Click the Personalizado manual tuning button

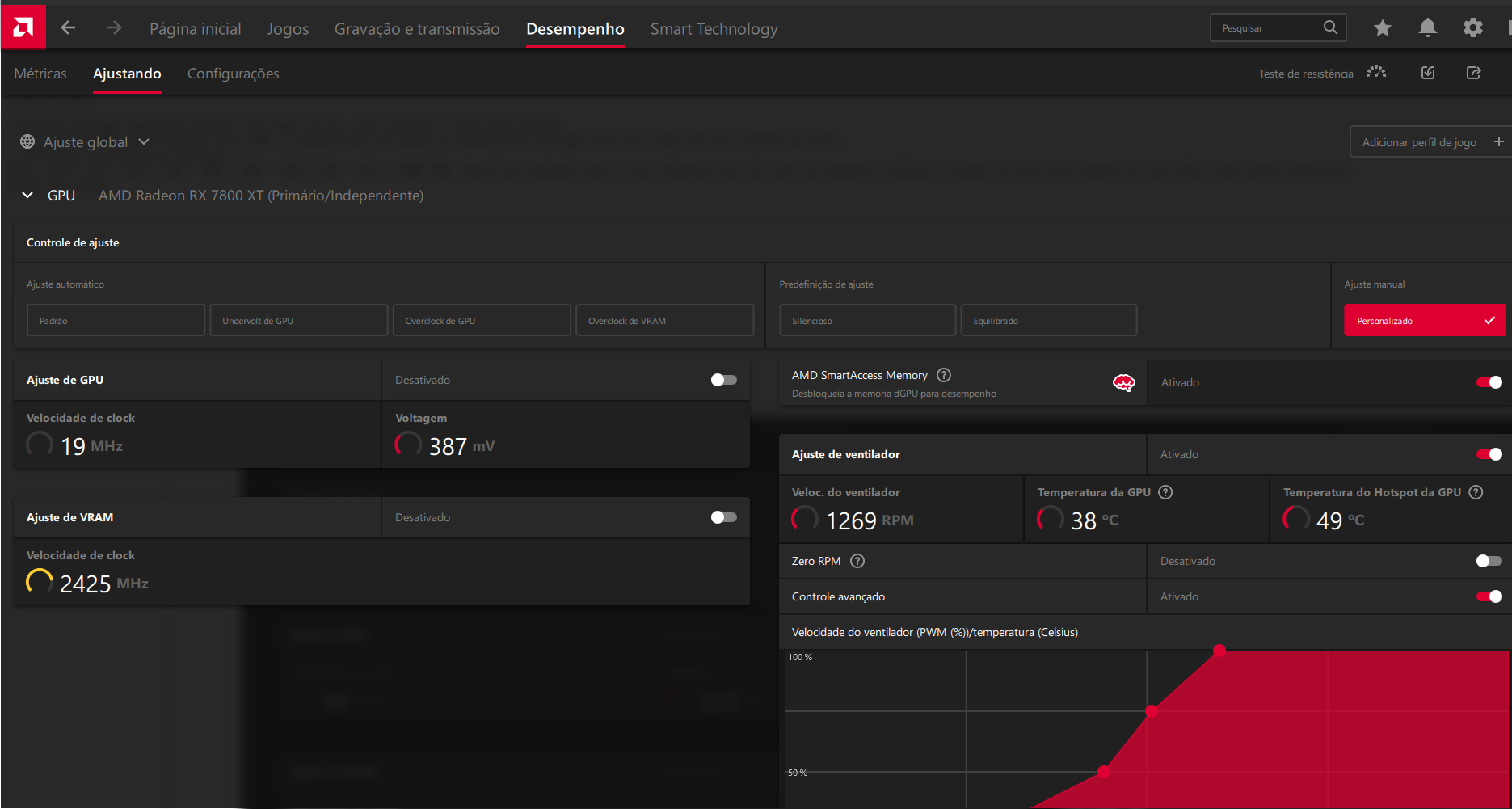[1425, 320]
